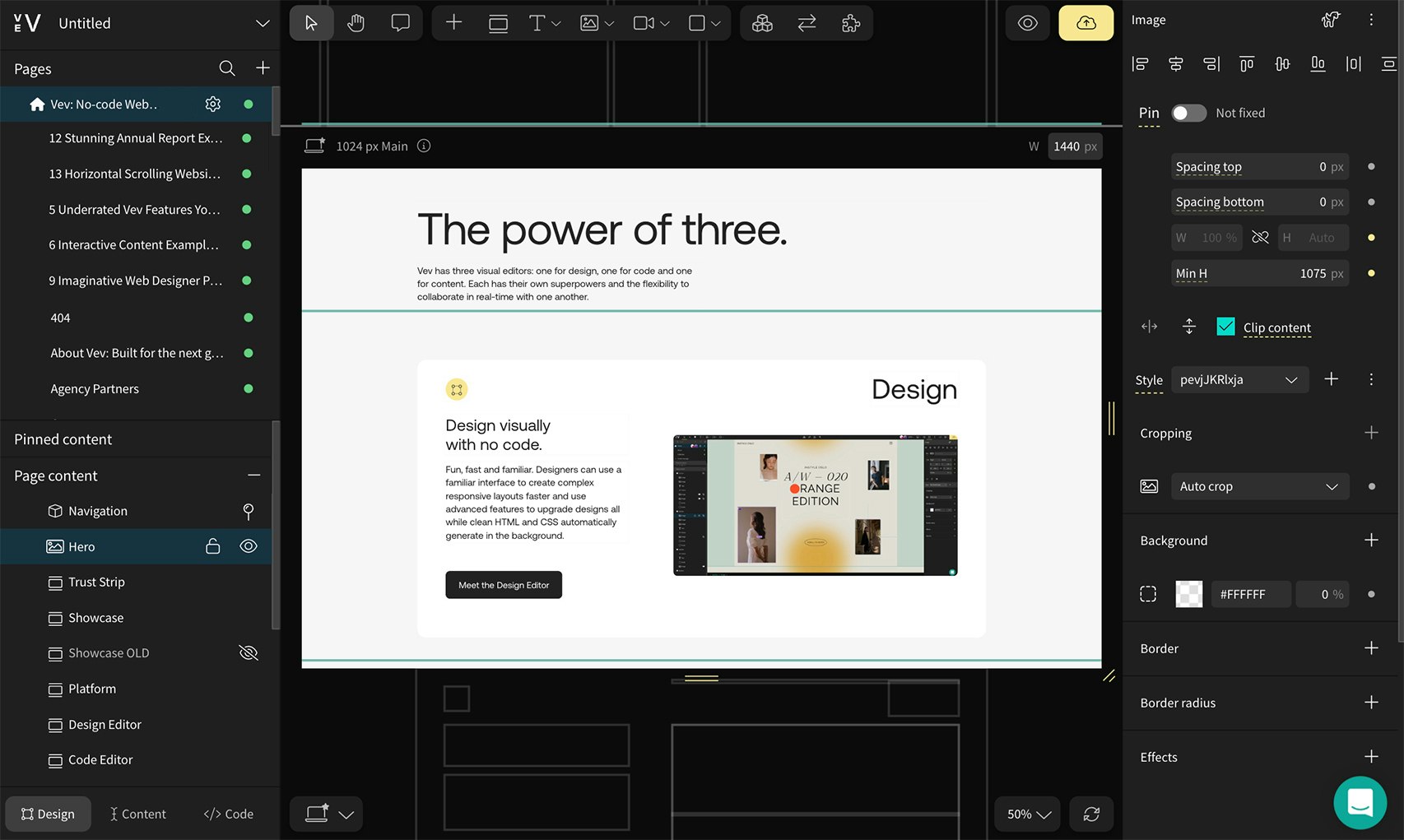Lock the Hero section
Viewport: 1404px width, 840px height.
[212, 546]
